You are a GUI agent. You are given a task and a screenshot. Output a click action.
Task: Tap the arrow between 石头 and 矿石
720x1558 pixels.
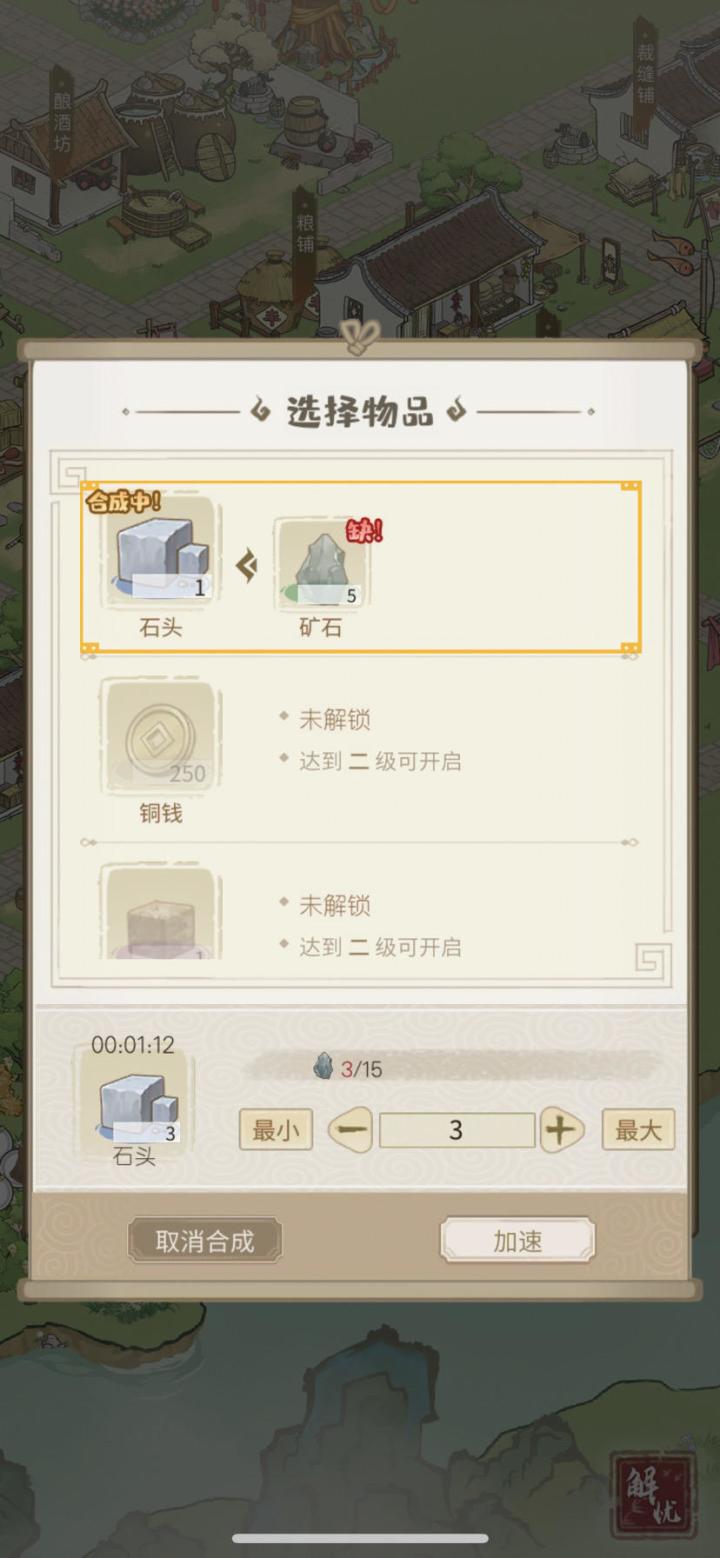pos(247,566)
